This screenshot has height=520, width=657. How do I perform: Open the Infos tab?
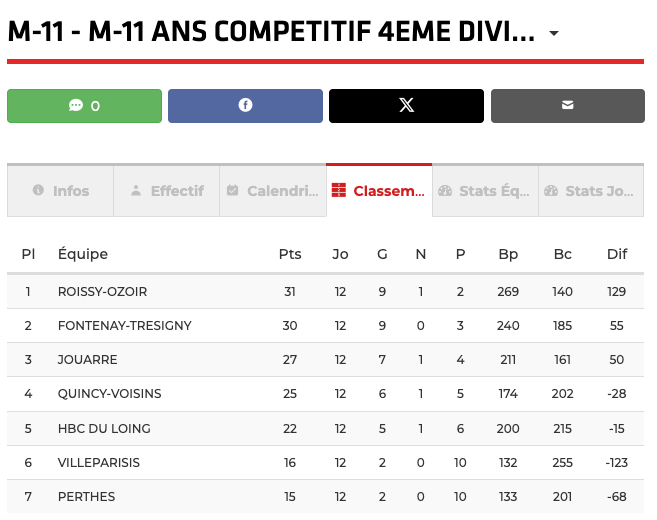pyautogui.click(x=60, y=191)
